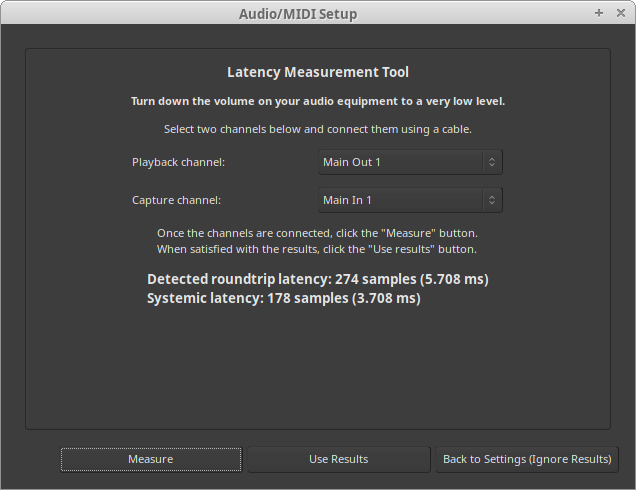Click the "Once the channels are connected" line
Screen dimensions: 636x490
click(318, 233)
